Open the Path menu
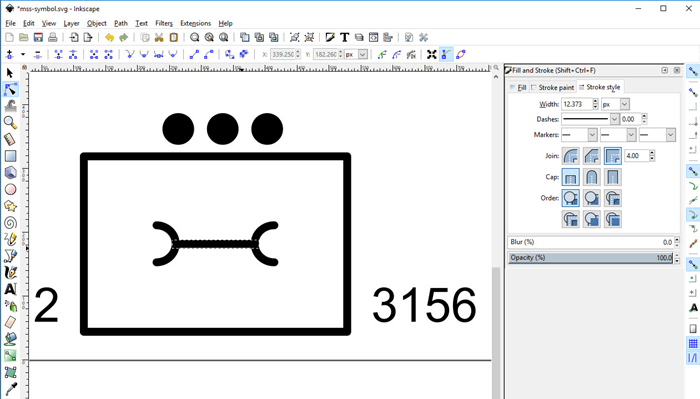The width and height of the screenshot is (700, 399). [121, 23]
